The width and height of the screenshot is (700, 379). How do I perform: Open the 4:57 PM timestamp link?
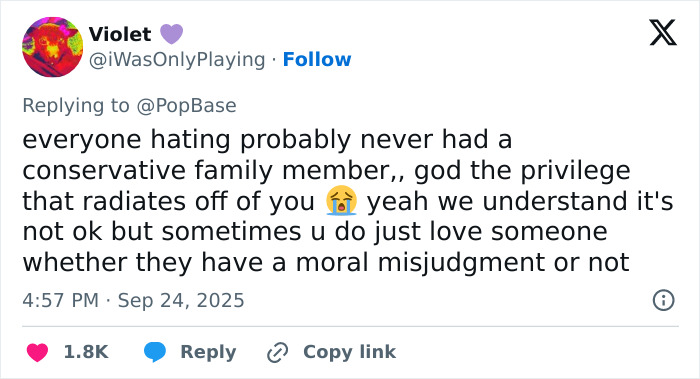(x=61, y=300)
